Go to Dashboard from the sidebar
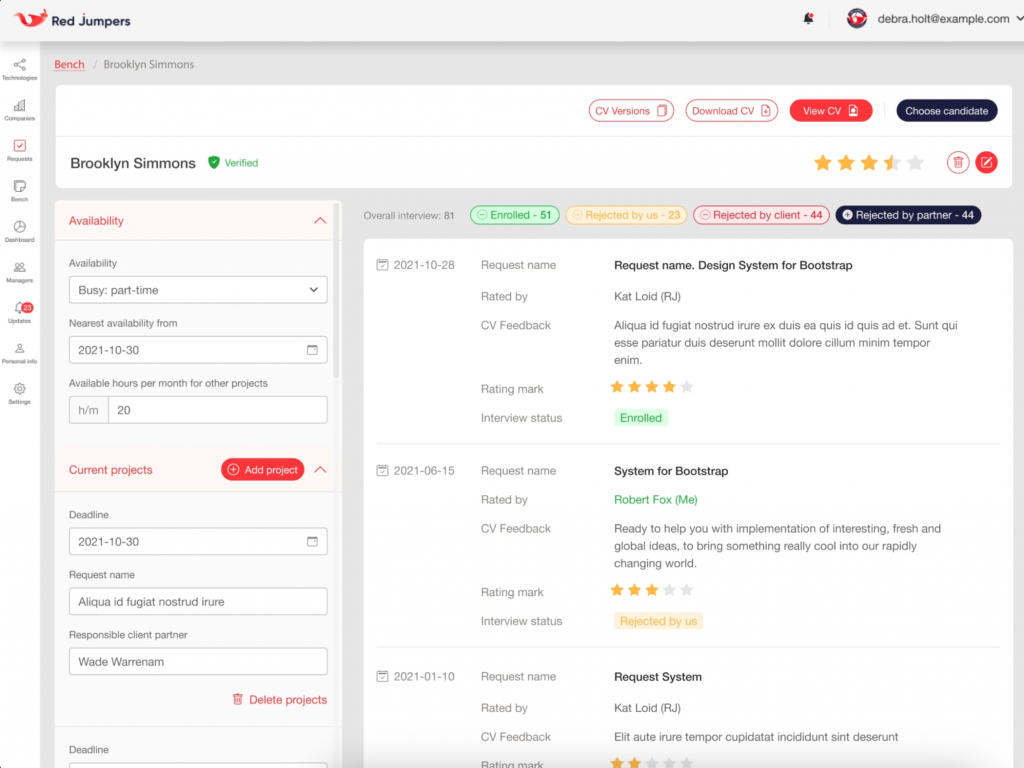Image resolution: width=1024 pixels, height=768 pixels. pyautogui.click(x=19, y=230)
